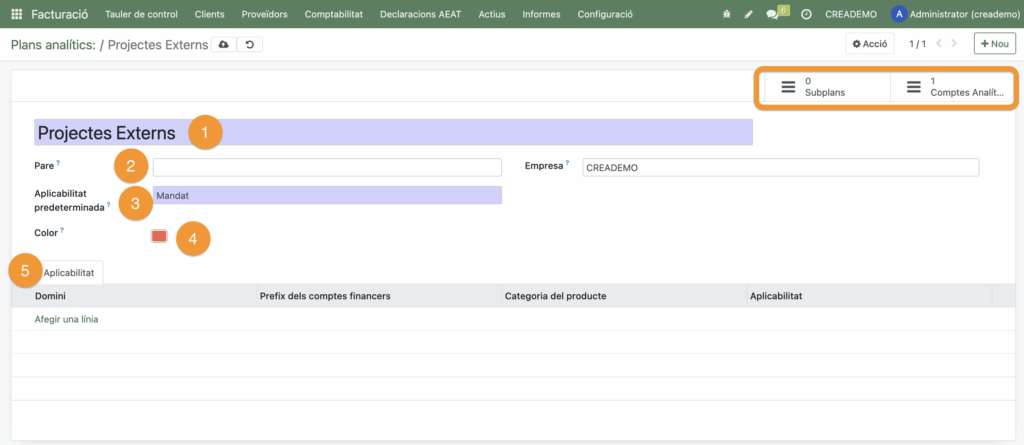
Task: Save record with the cloud upload icon
Action: point(223,45)
